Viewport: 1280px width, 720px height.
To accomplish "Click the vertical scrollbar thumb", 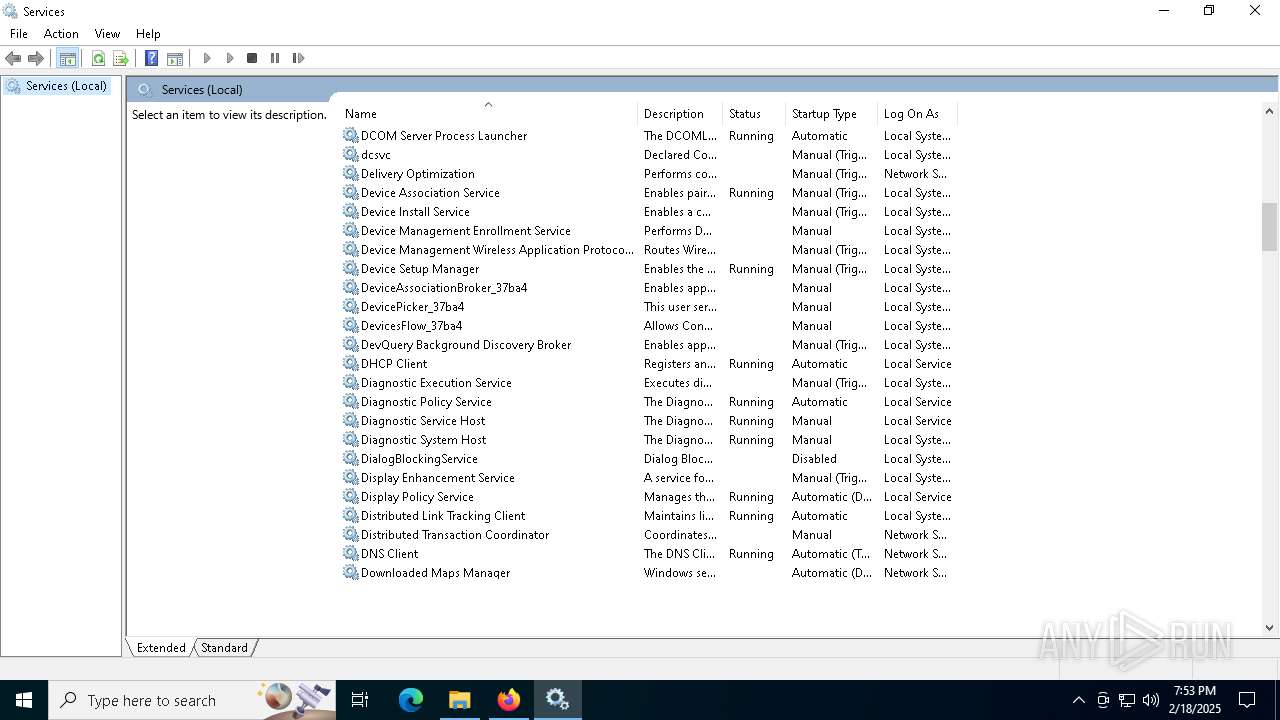I will click(x=1269, y=227).
